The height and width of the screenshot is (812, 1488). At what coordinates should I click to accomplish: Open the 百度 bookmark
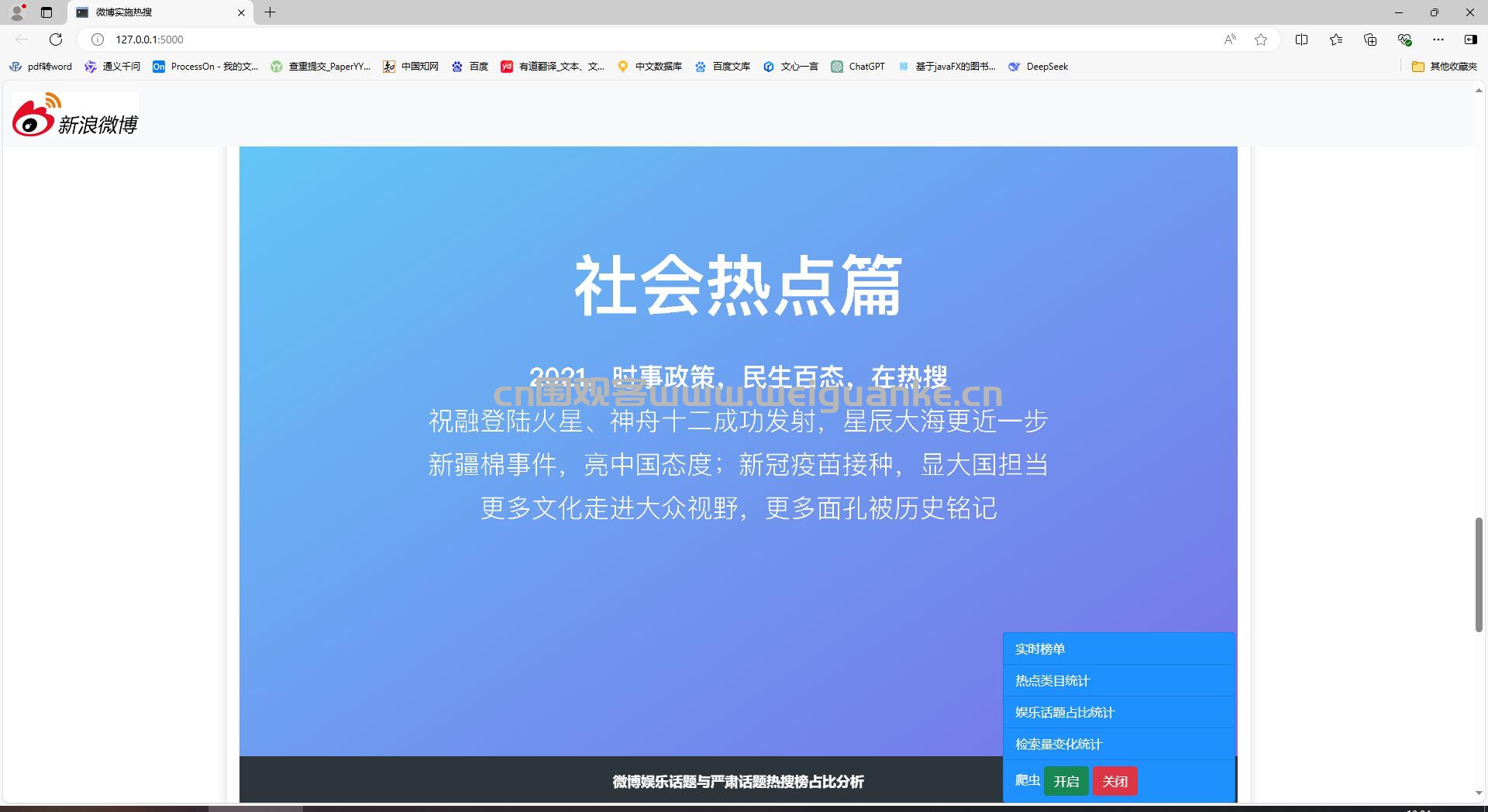coord(470,67)
